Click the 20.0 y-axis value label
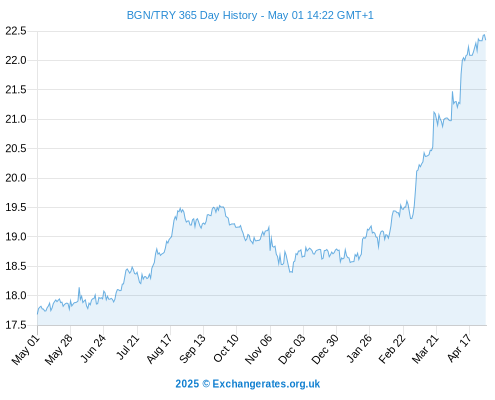Viewport: 495px width, 400px height. (16, 178)
